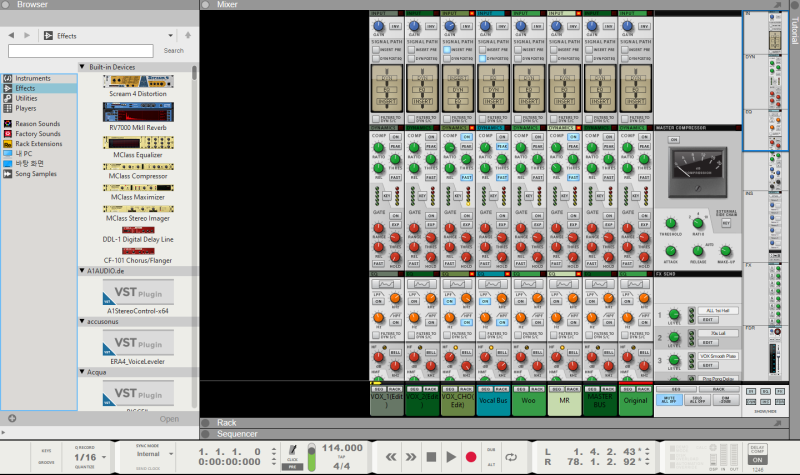Toggle Master Compressor ON button
The height and width of the screenshot is (475, 800).
pyautogui.click(x=674, y=139)
